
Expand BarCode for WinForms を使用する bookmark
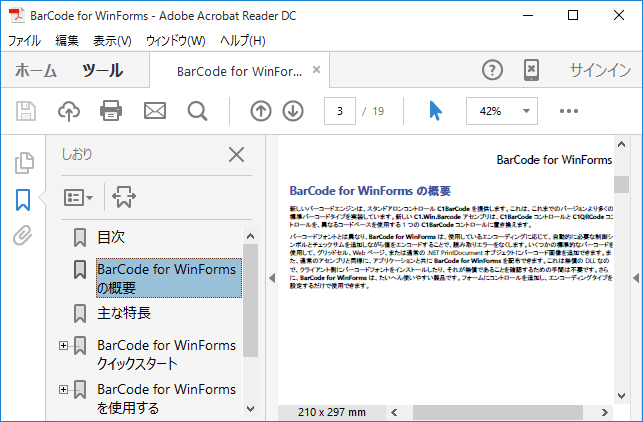(64, 389)
